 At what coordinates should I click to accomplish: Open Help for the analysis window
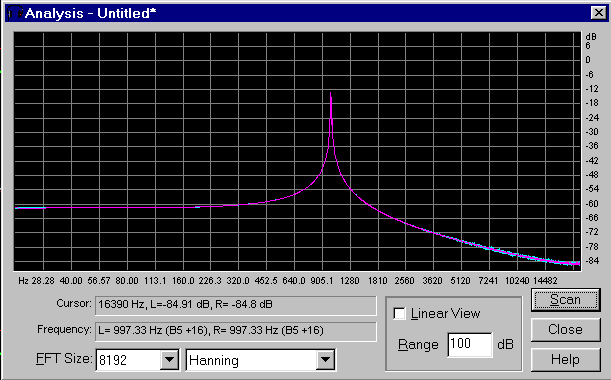[x=565, y=359]
